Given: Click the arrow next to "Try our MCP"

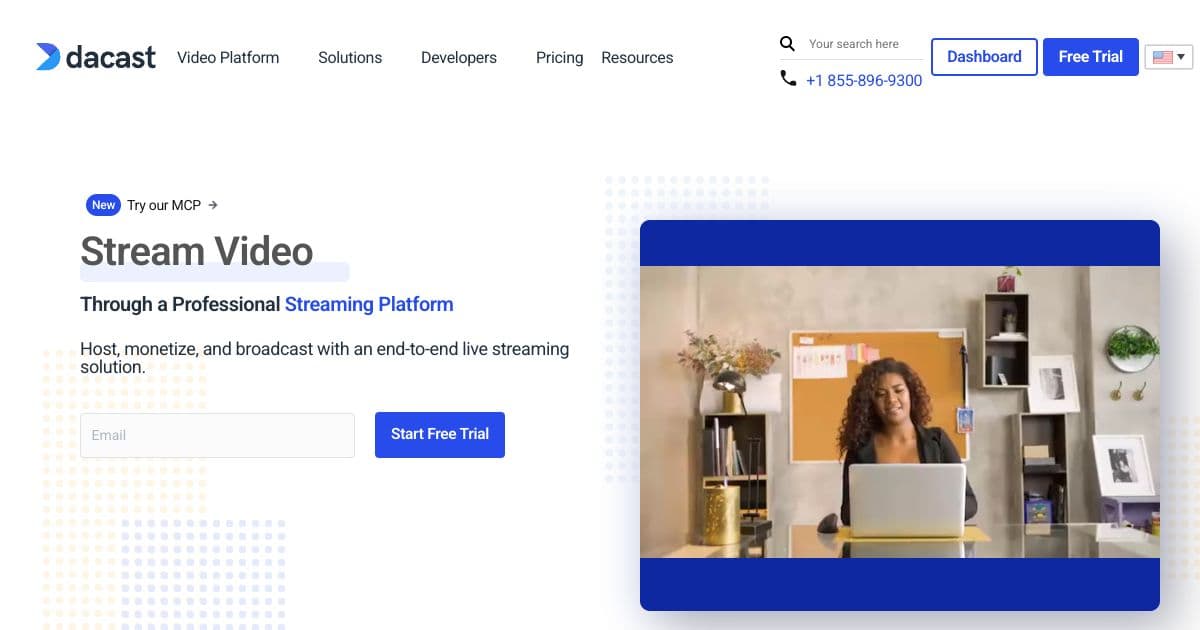Looking at the screenshot, I should pyautogui.click(x=213, y=205).
